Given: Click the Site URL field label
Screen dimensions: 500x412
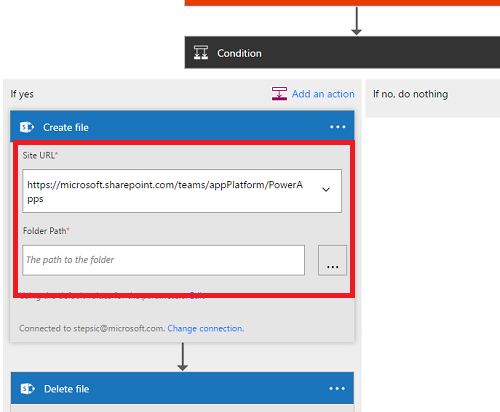Looking at the screenshot, I should [x=40, y=155].
